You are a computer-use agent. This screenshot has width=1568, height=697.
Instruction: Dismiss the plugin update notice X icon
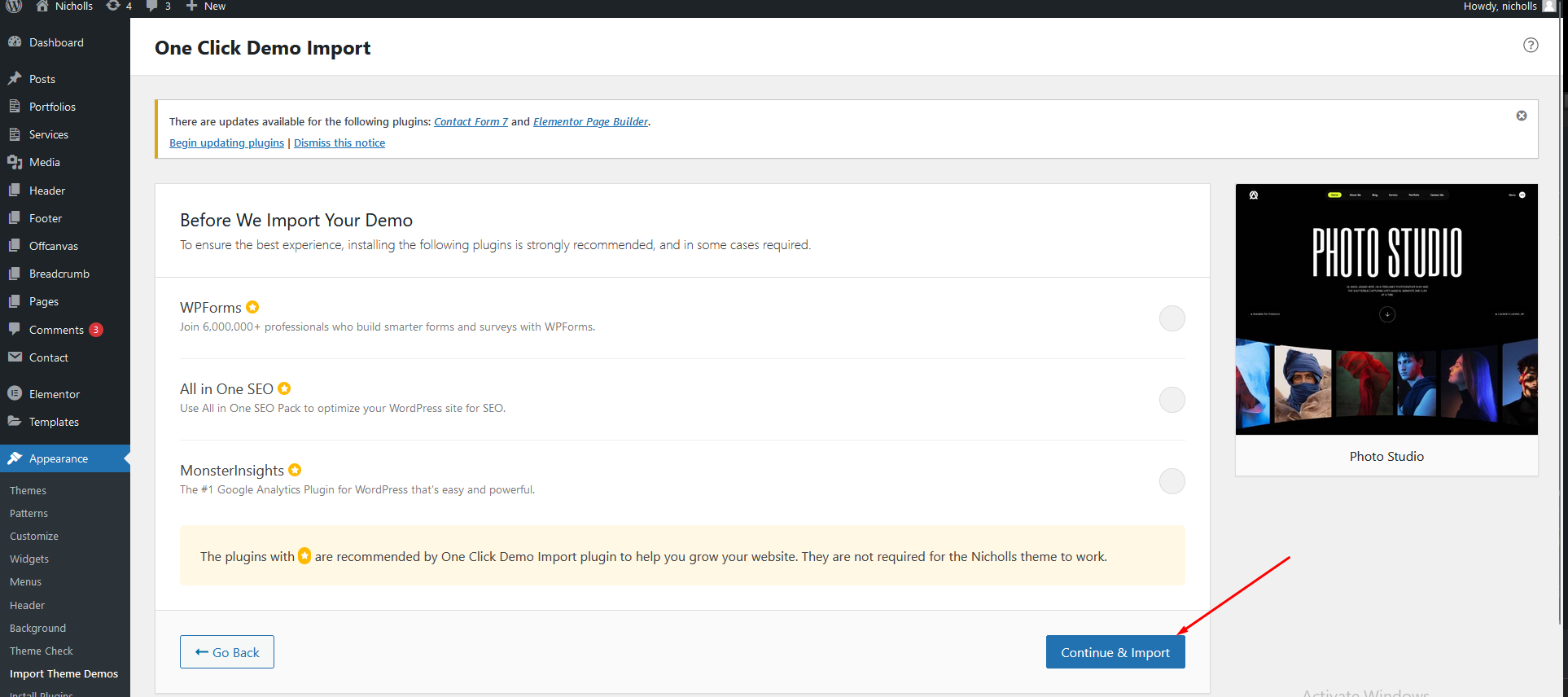point(1522,116)
